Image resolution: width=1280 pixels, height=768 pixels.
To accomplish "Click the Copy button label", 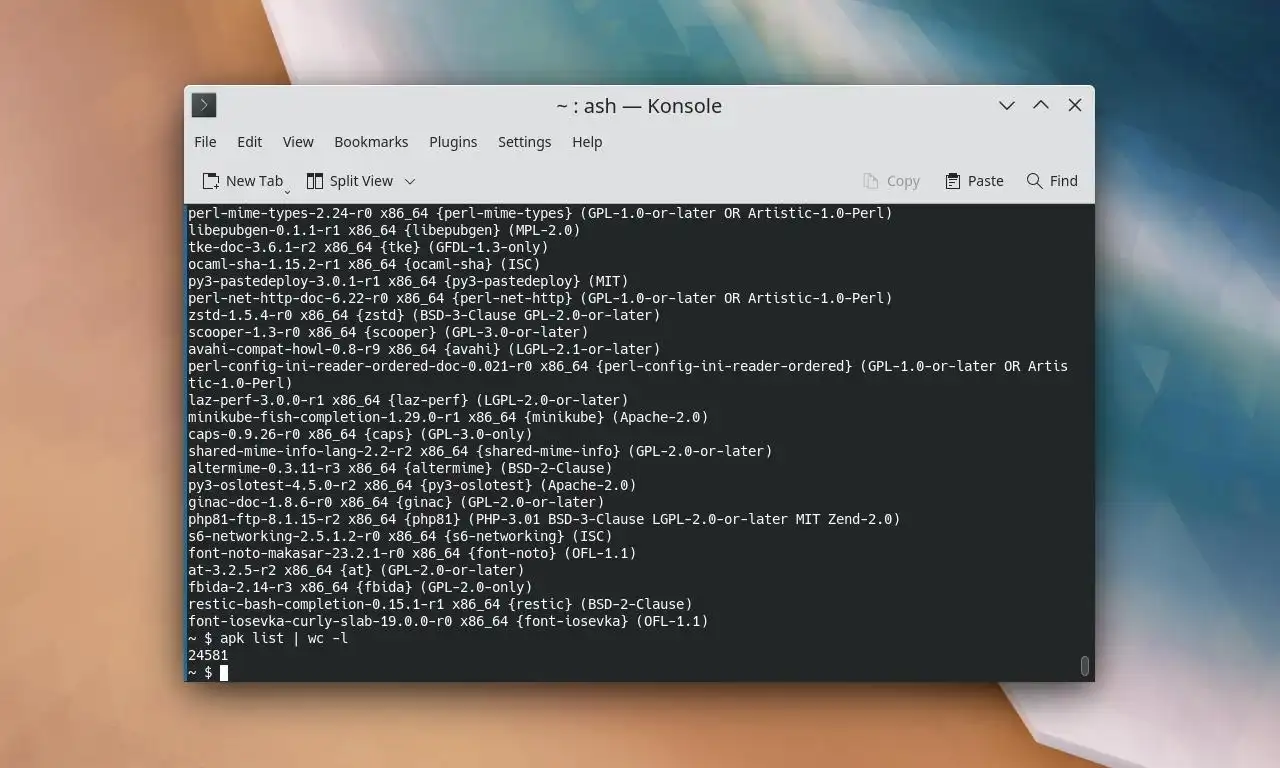I will point(903,181).
